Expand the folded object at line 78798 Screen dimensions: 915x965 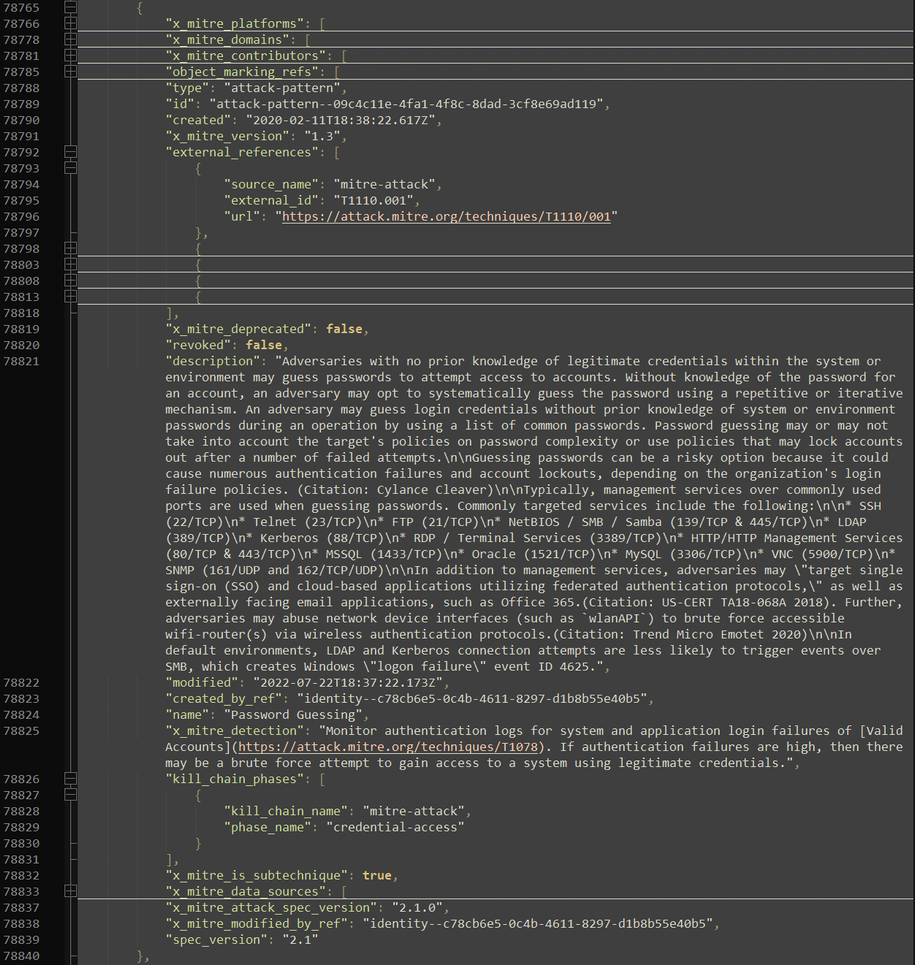point(68,248)
